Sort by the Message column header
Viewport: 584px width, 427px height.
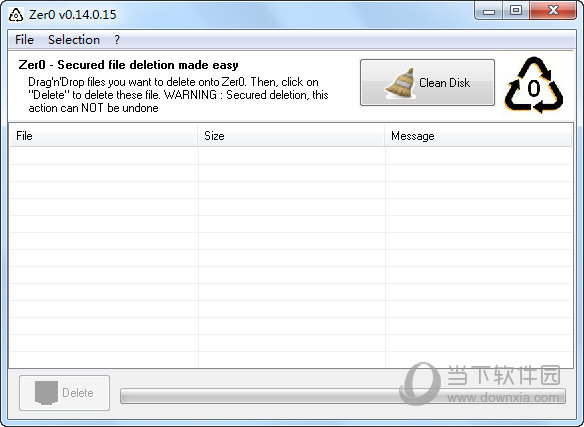click(478, 136)
